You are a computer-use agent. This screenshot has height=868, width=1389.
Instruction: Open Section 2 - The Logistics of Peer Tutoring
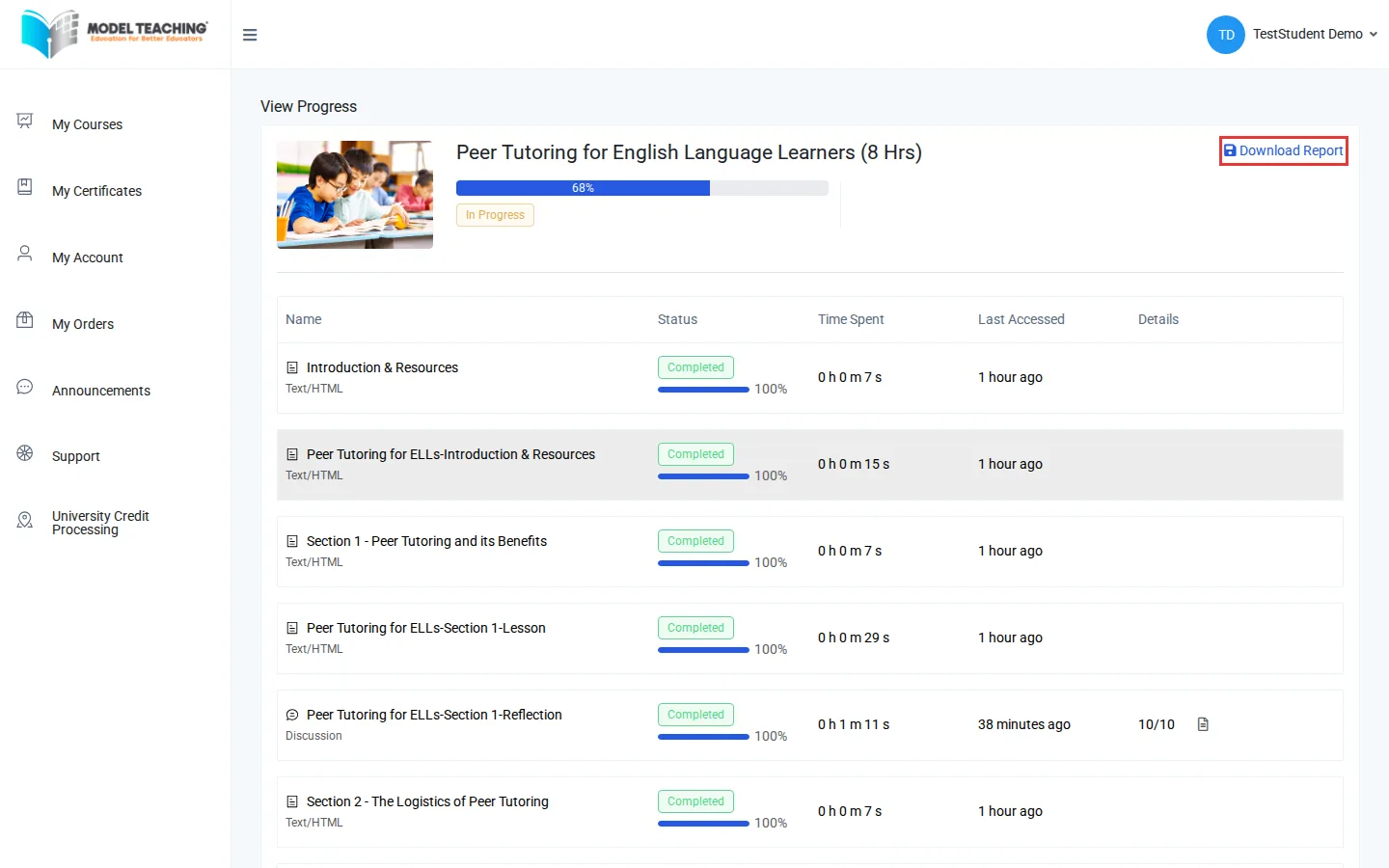coord(427,801)
